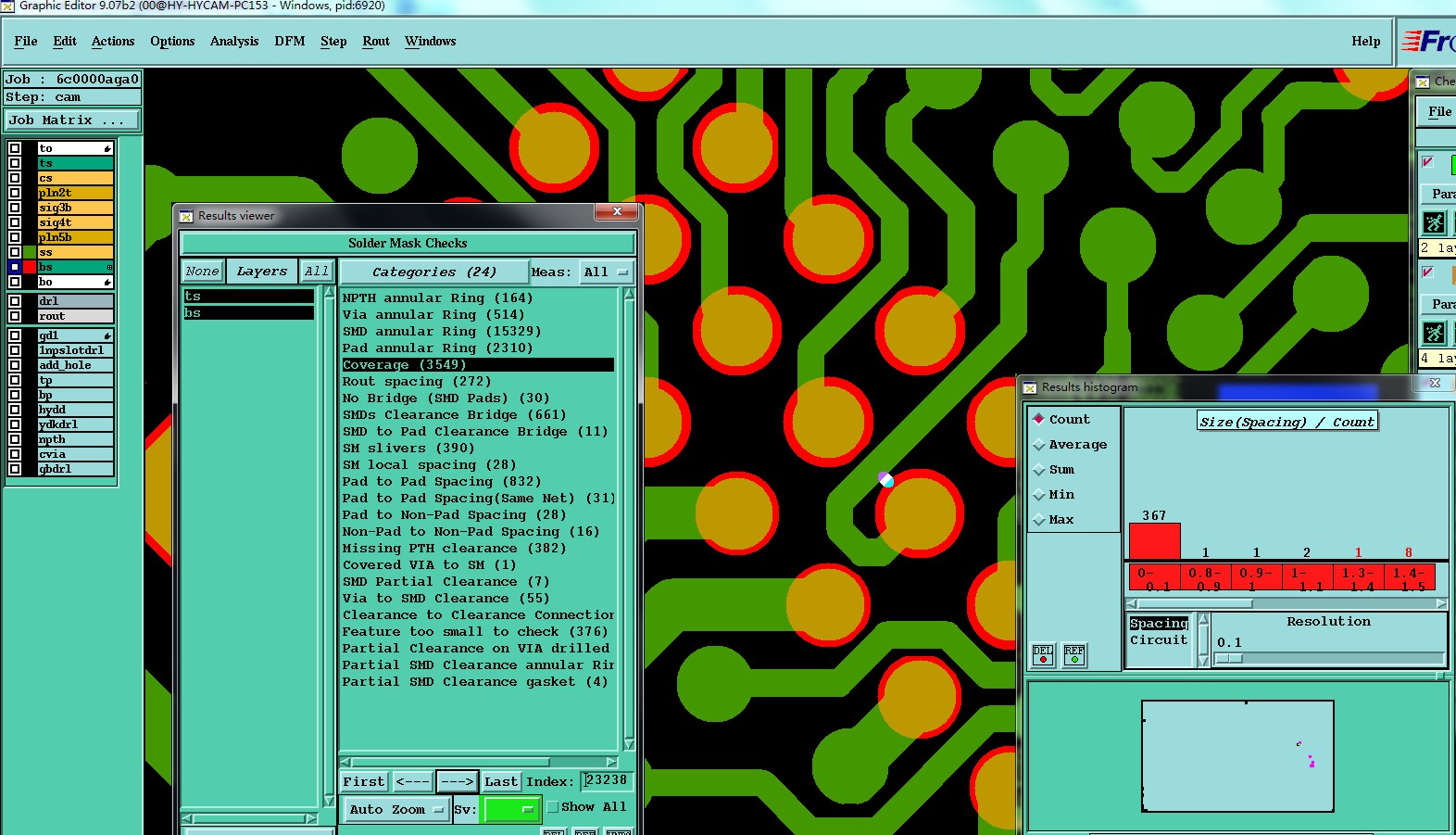The width and height of the screenshot is (1456, 835).
Task: Open the DFM menu
Action: tap(290, 41)
